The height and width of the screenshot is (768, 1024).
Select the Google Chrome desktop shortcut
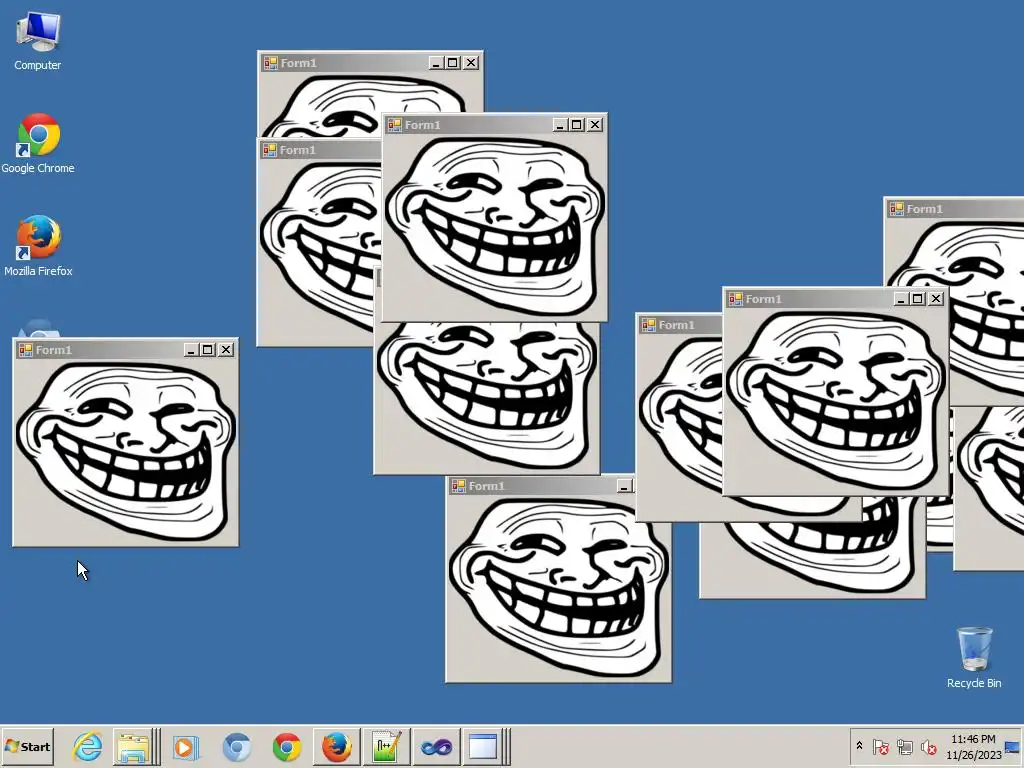[x=38, y=144]
